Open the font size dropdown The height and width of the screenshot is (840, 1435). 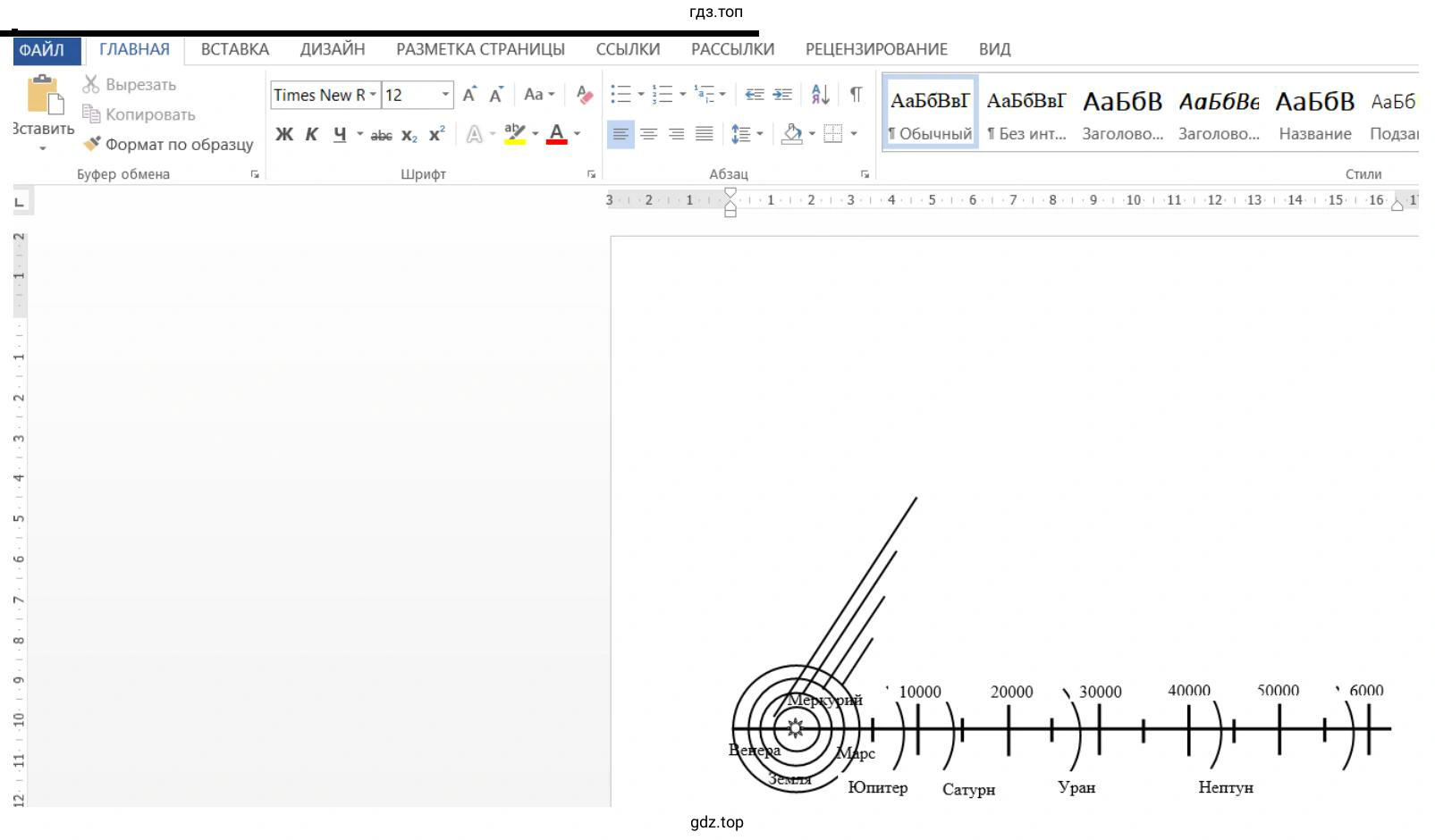pos(445,95)
